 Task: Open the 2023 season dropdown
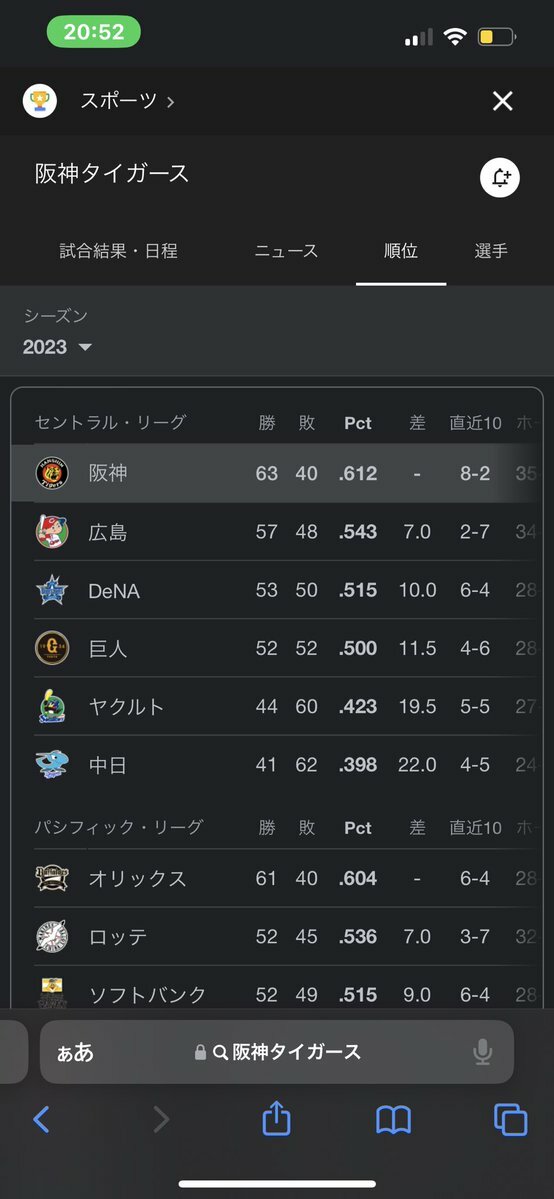point(57,347)
